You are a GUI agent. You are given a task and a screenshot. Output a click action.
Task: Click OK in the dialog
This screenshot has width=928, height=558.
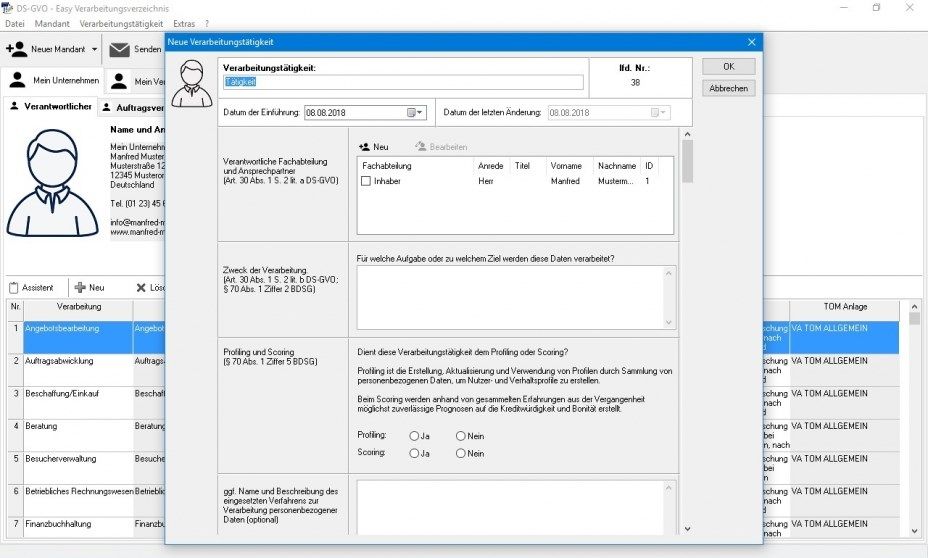(729, 66)
